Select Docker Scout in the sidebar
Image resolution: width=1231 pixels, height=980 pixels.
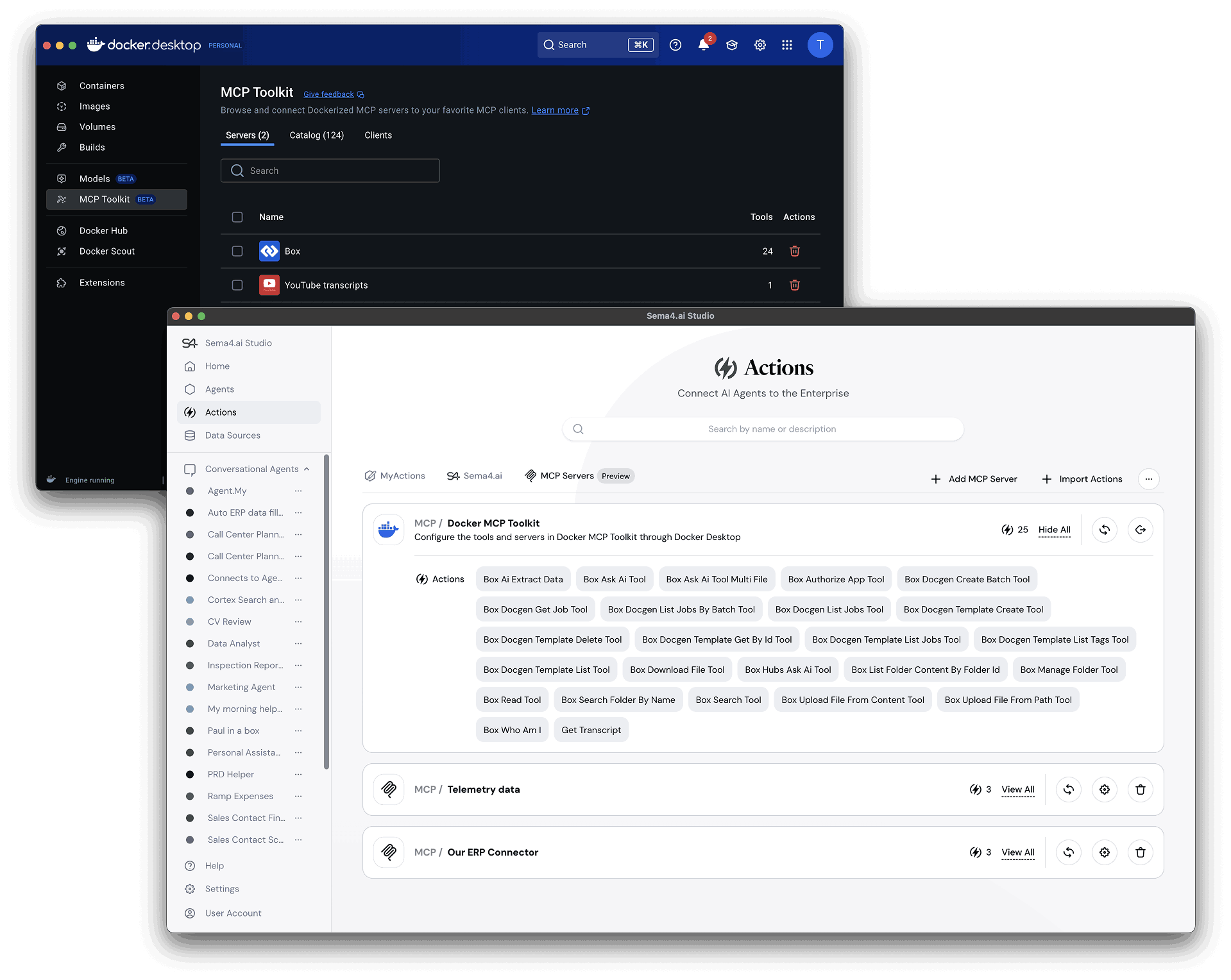tap(106, 251)
